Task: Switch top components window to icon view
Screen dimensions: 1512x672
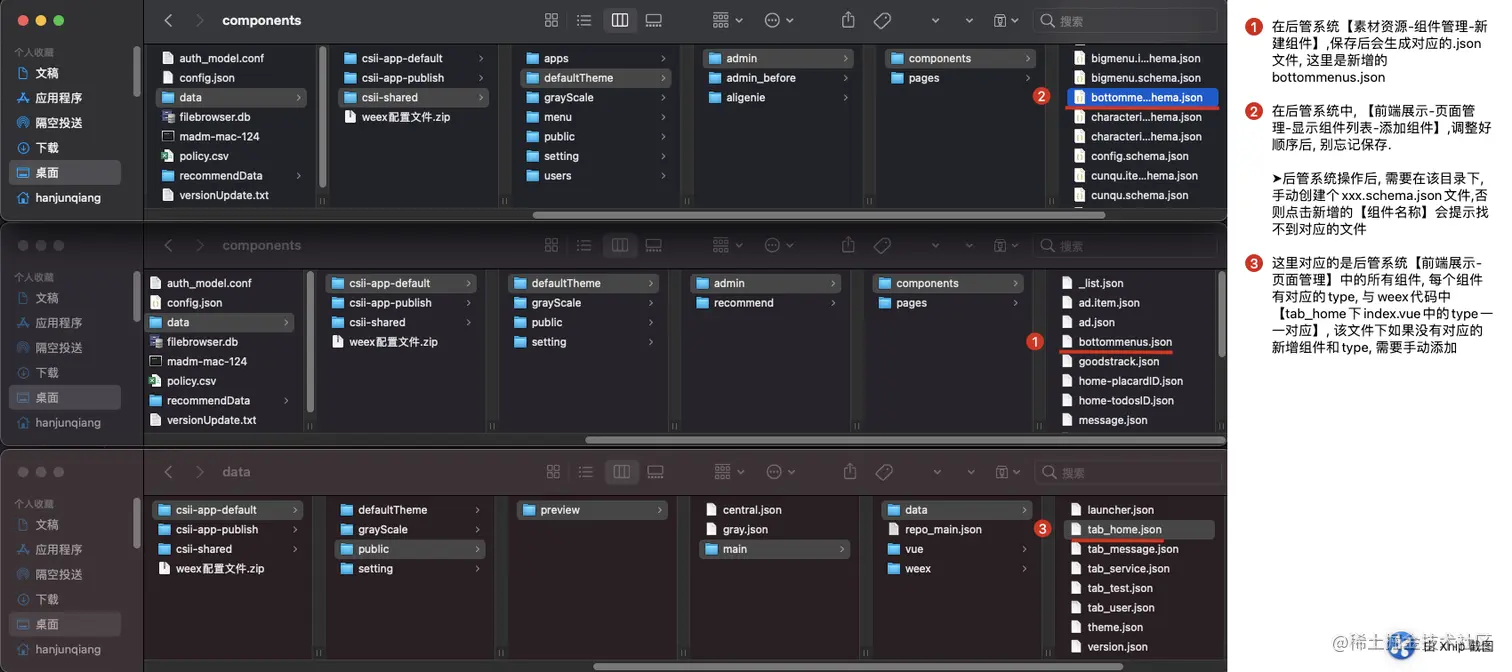Action: (551, 20)
